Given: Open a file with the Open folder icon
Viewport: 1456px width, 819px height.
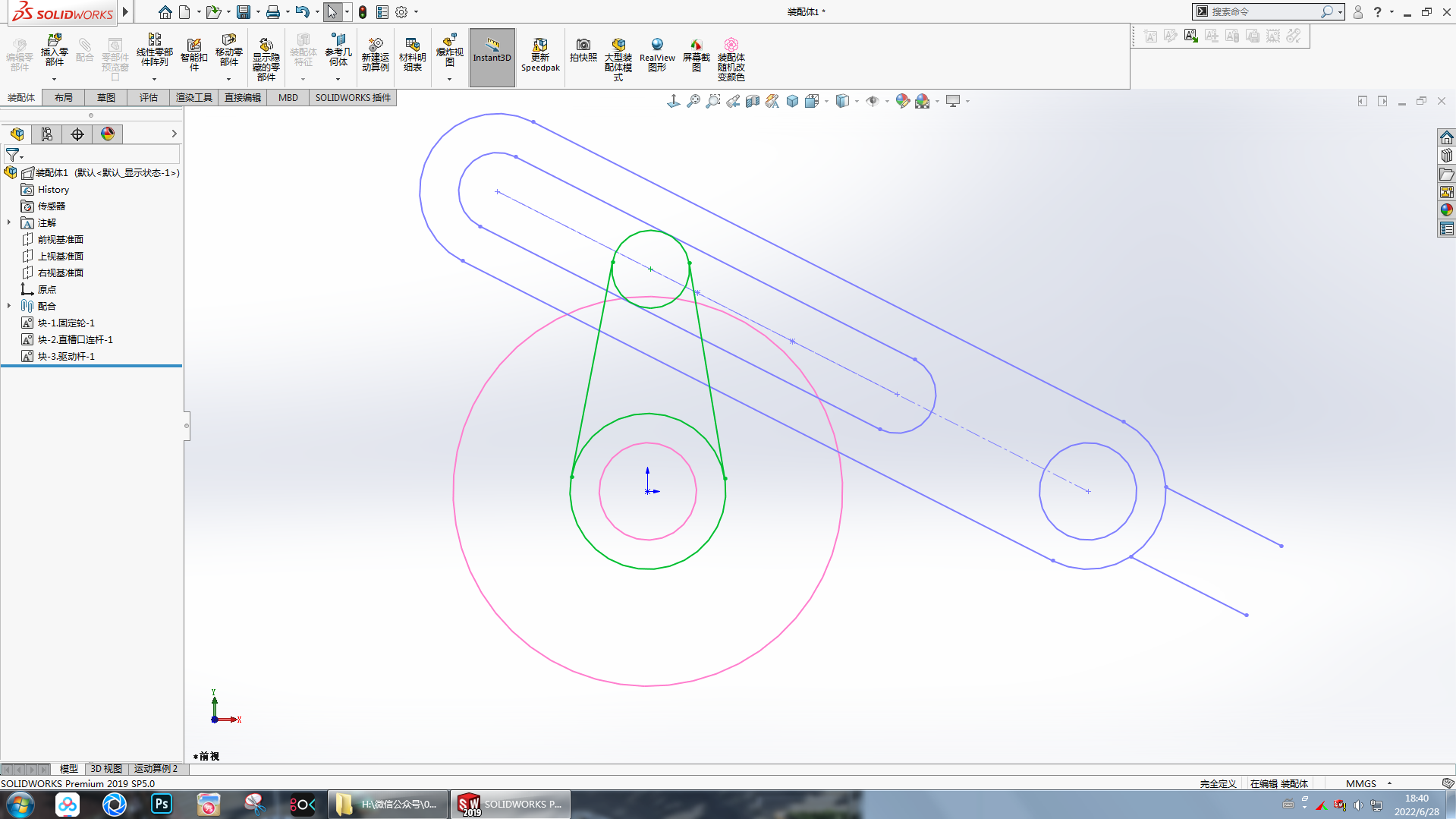Looking at the screenshot, I should pyautogui.click(x=213, y=12).
